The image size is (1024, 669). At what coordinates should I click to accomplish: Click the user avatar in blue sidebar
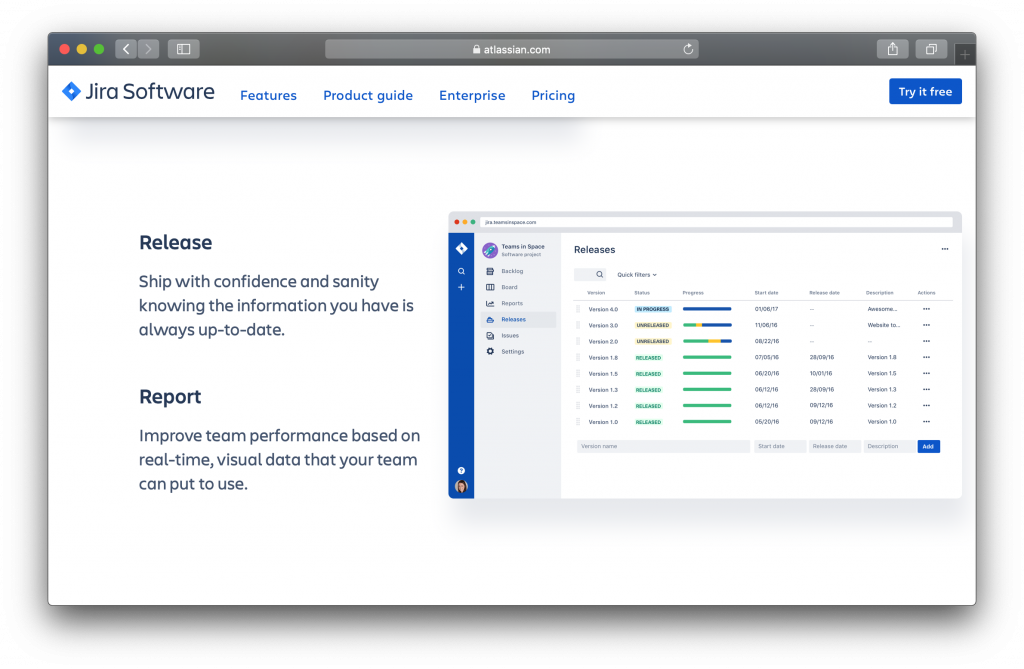click(x=461, y=486)
